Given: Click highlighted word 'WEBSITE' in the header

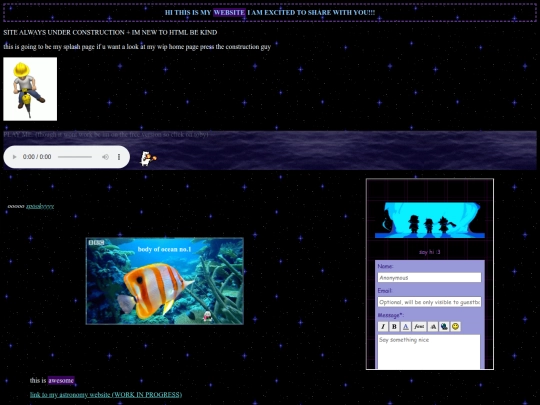Looking at the screenshot, I should click(229, 13).
